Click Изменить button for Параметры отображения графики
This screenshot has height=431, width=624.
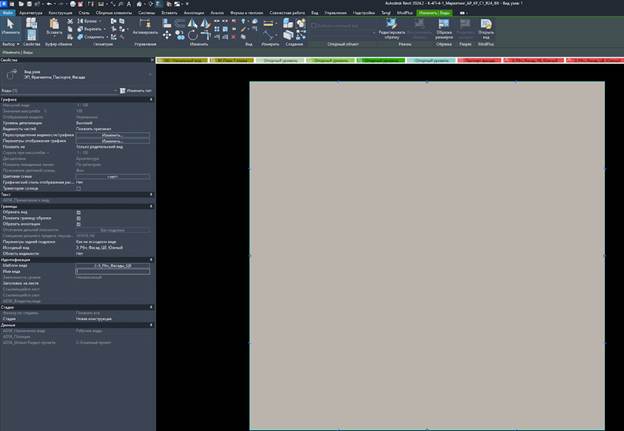(113, 141)
